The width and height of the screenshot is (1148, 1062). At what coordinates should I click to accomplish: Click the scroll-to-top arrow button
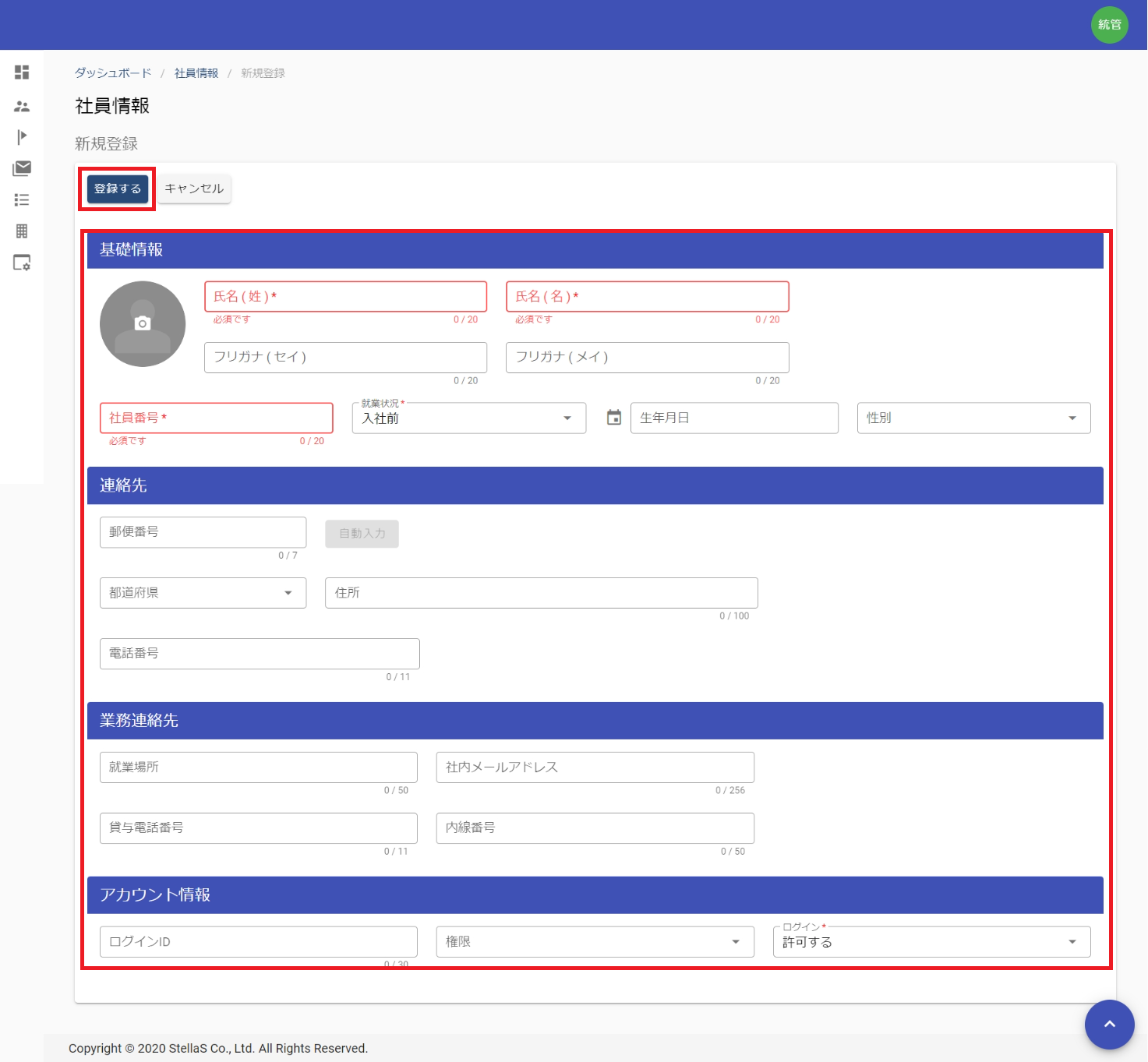tap(1109, 1024)
